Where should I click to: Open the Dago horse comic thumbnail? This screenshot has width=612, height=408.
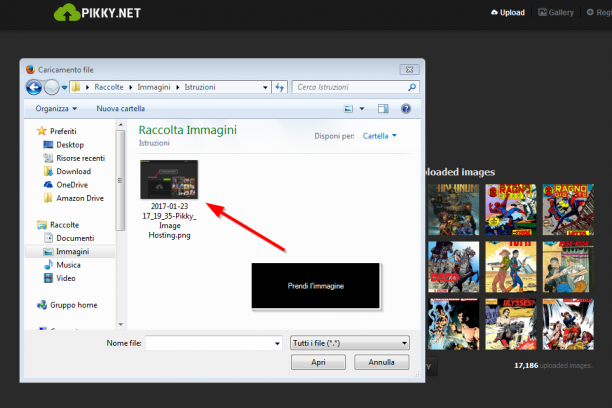click(453, 267)
